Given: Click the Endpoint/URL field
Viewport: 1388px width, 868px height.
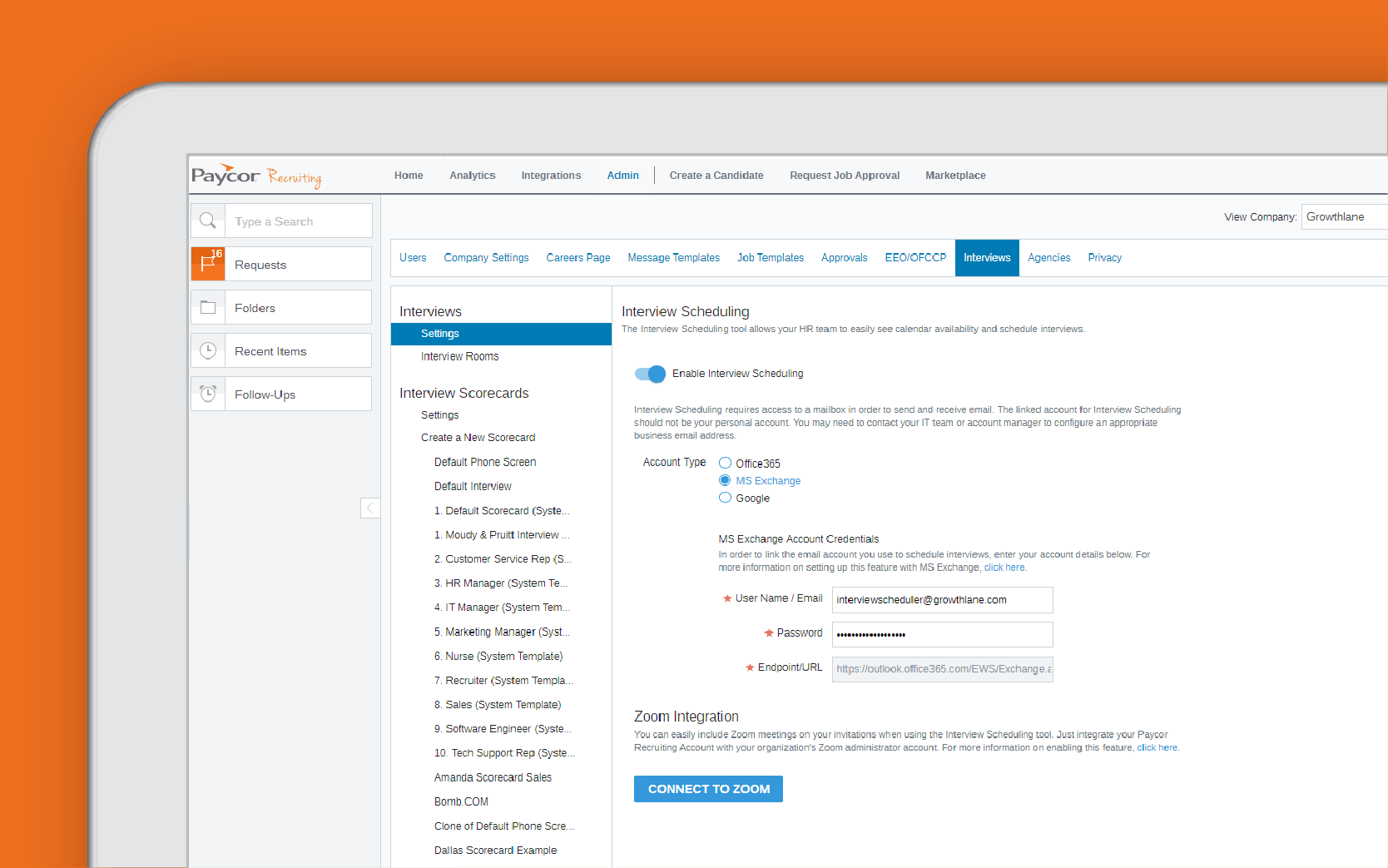Looking at the screenshot, I should click(x=942, y=669).
